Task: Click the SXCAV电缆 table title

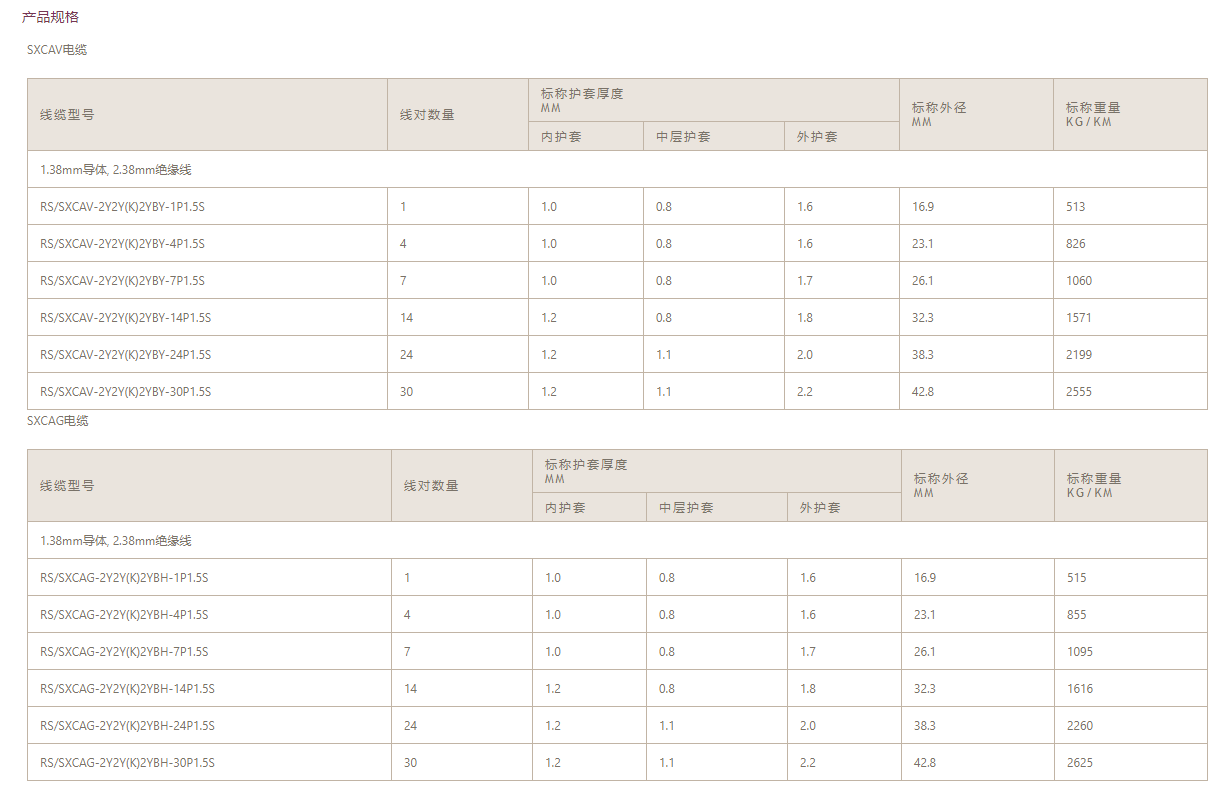Action: pos(57,49)
